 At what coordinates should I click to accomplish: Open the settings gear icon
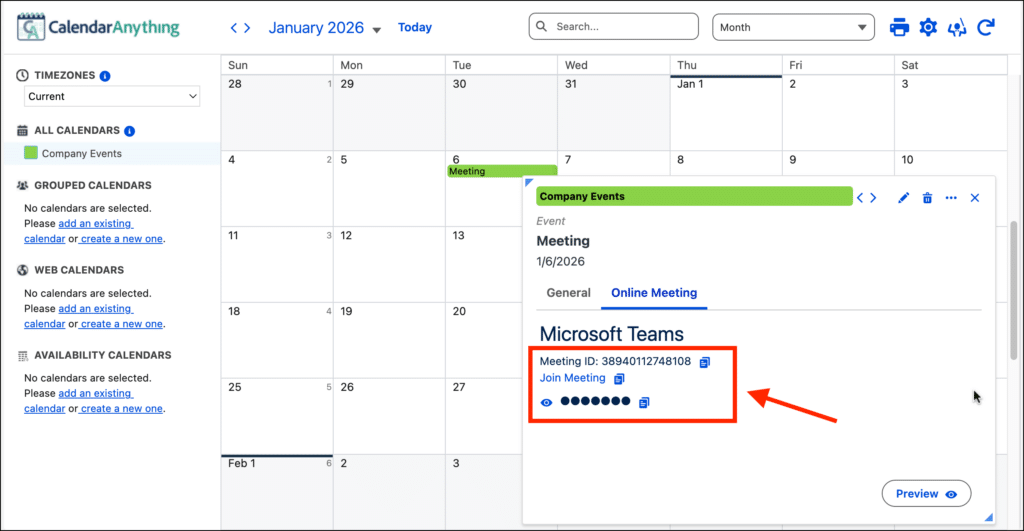point(928,27)
